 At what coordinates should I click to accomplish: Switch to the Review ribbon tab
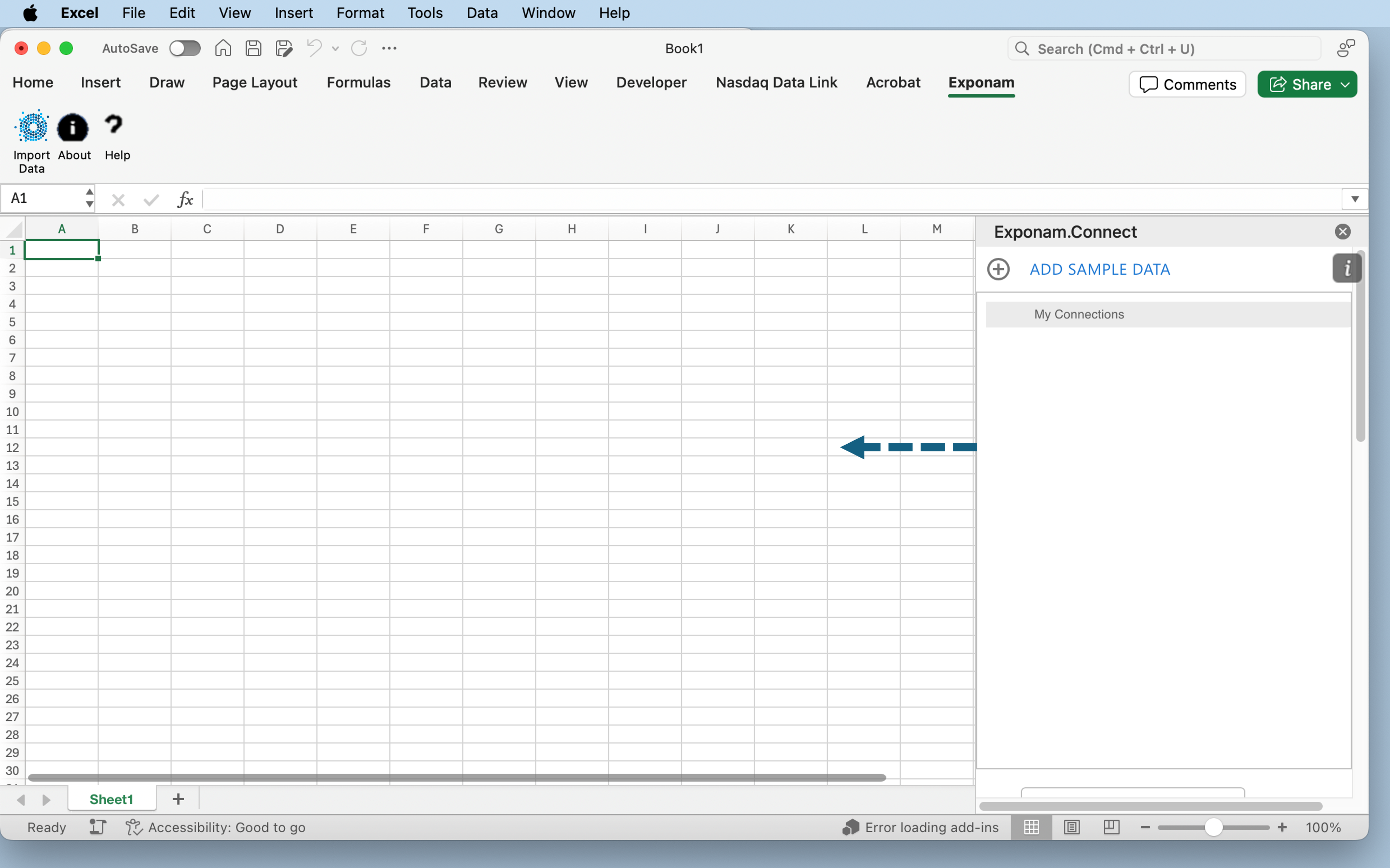click(x=502, y=83)
